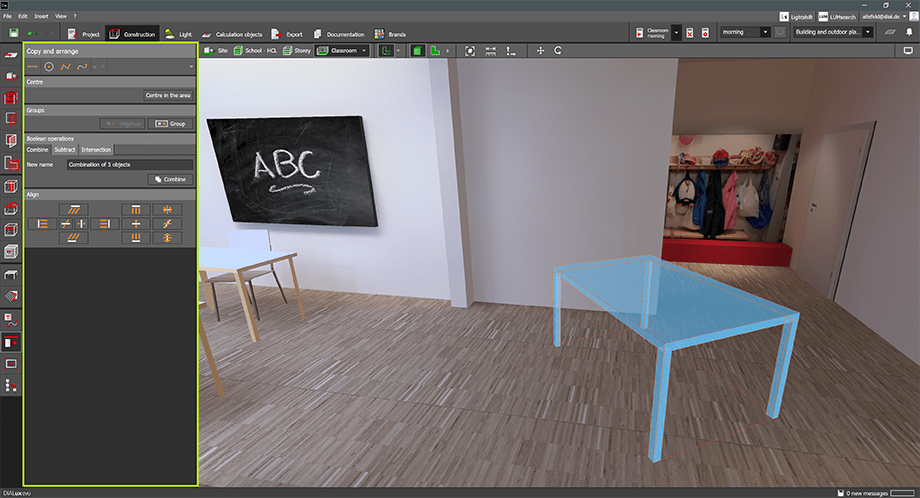Click the rotate view icon
Screen dimensions: 920x498
557,50
